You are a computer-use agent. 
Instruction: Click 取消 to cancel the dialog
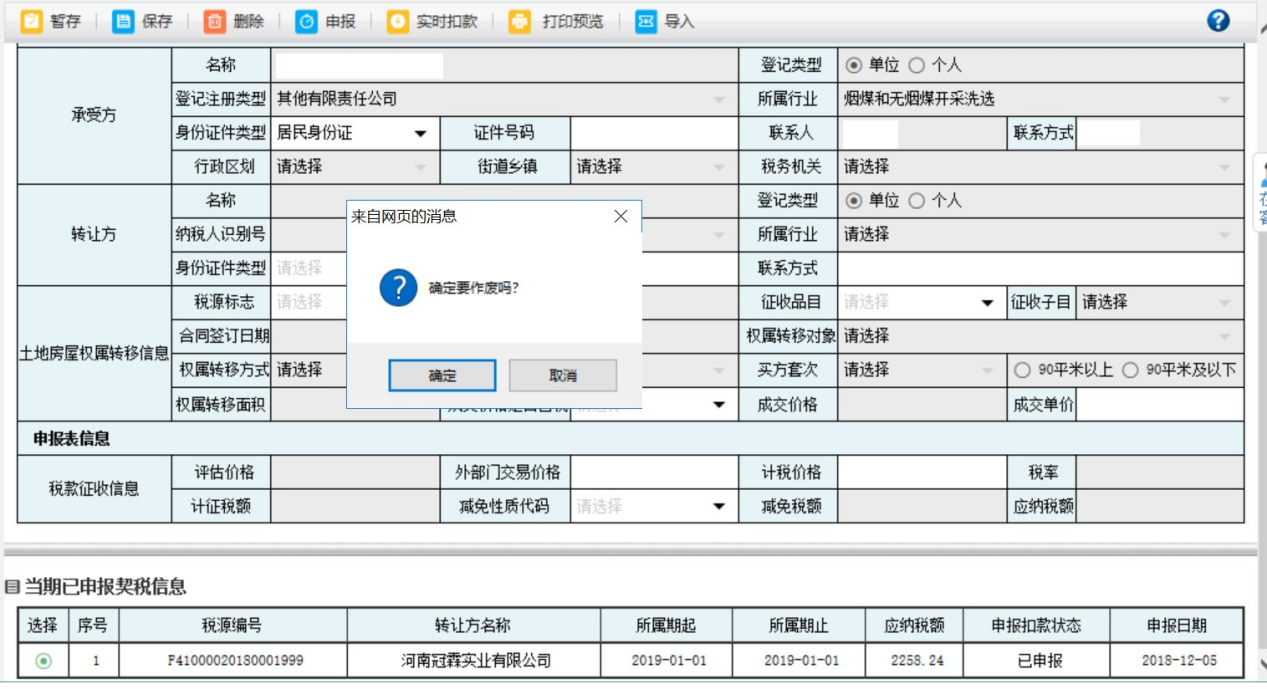pos(562,376)
